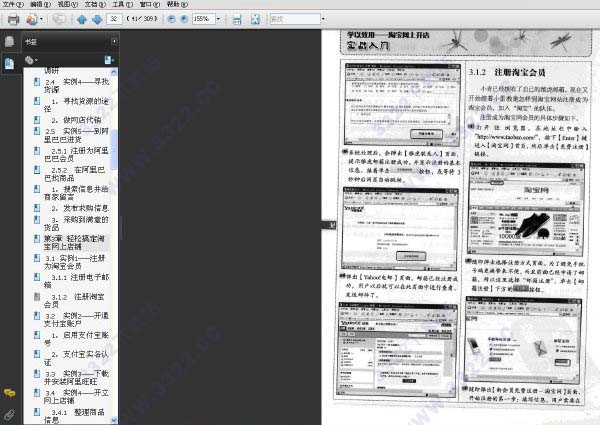600x425 pixels.
Task: Collapse the 书签 bookmarks panel with its arrow button
Action: pos(114,41)
